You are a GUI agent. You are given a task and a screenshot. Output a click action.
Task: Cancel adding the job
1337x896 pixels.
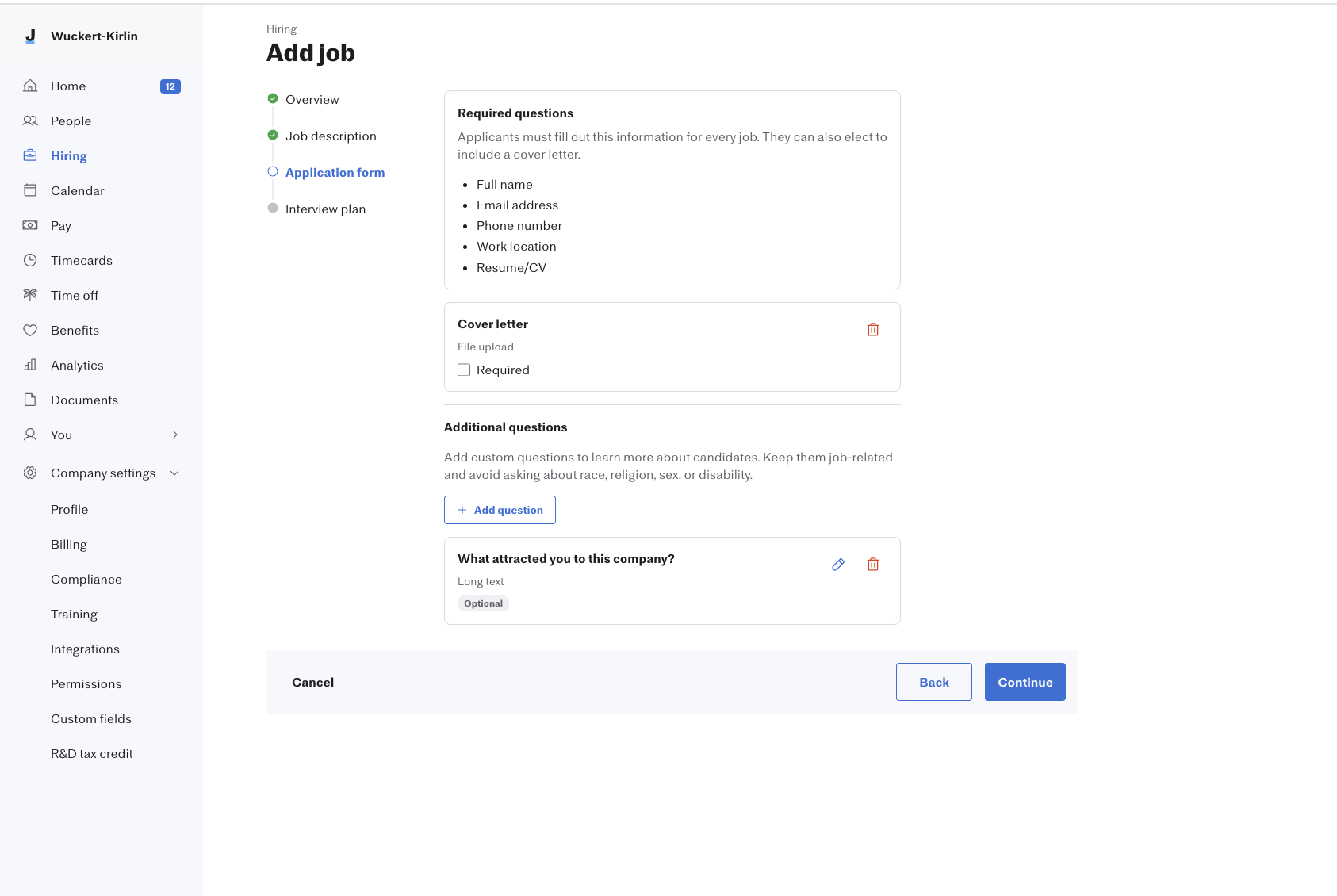click(x=312, y=682)
